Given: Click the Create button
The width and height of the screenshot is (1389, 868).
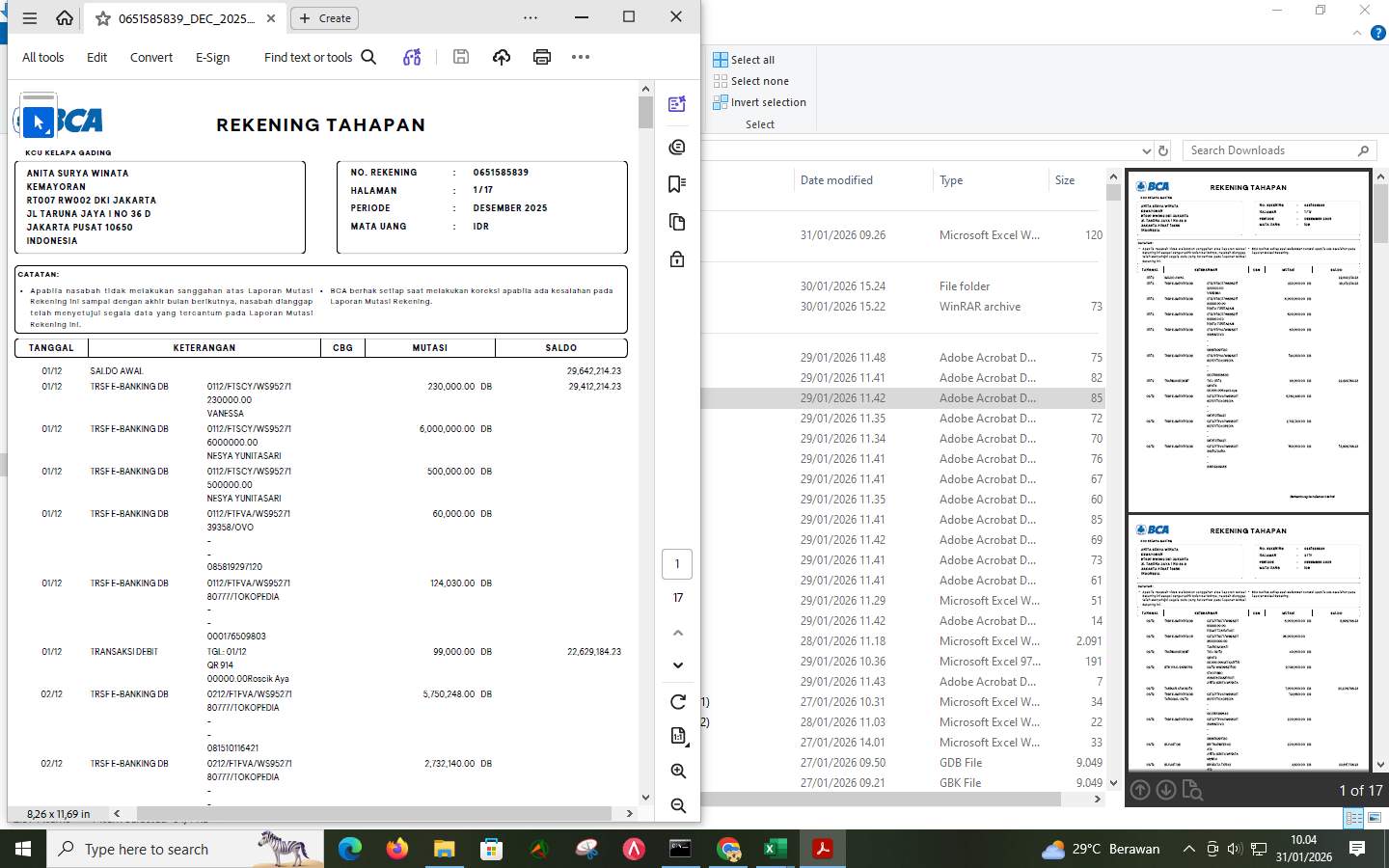Looking at the screenshot, I should [324, 17].
